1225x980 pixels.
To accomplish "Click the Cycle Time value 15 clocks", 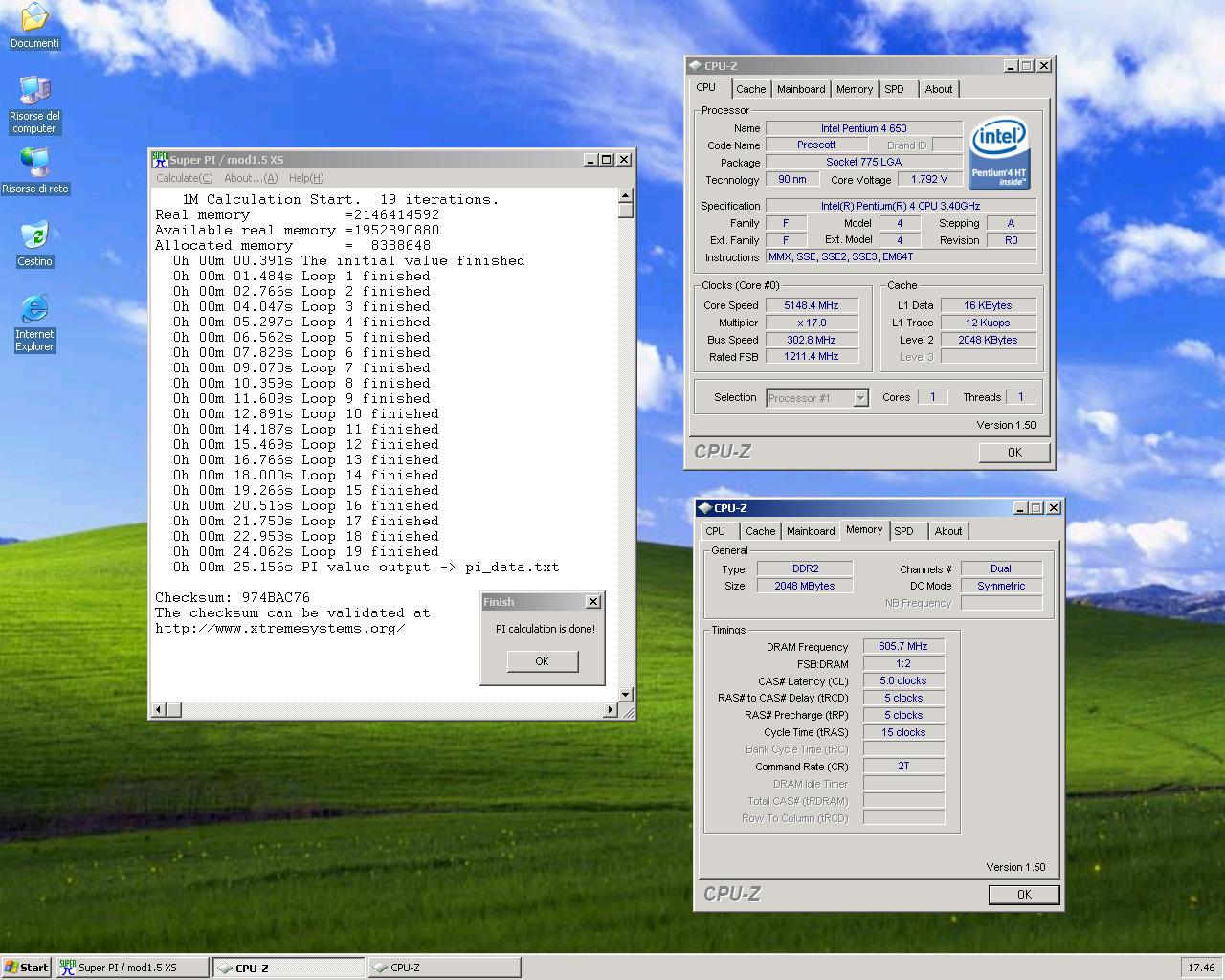I will click(x=903, y=732).
